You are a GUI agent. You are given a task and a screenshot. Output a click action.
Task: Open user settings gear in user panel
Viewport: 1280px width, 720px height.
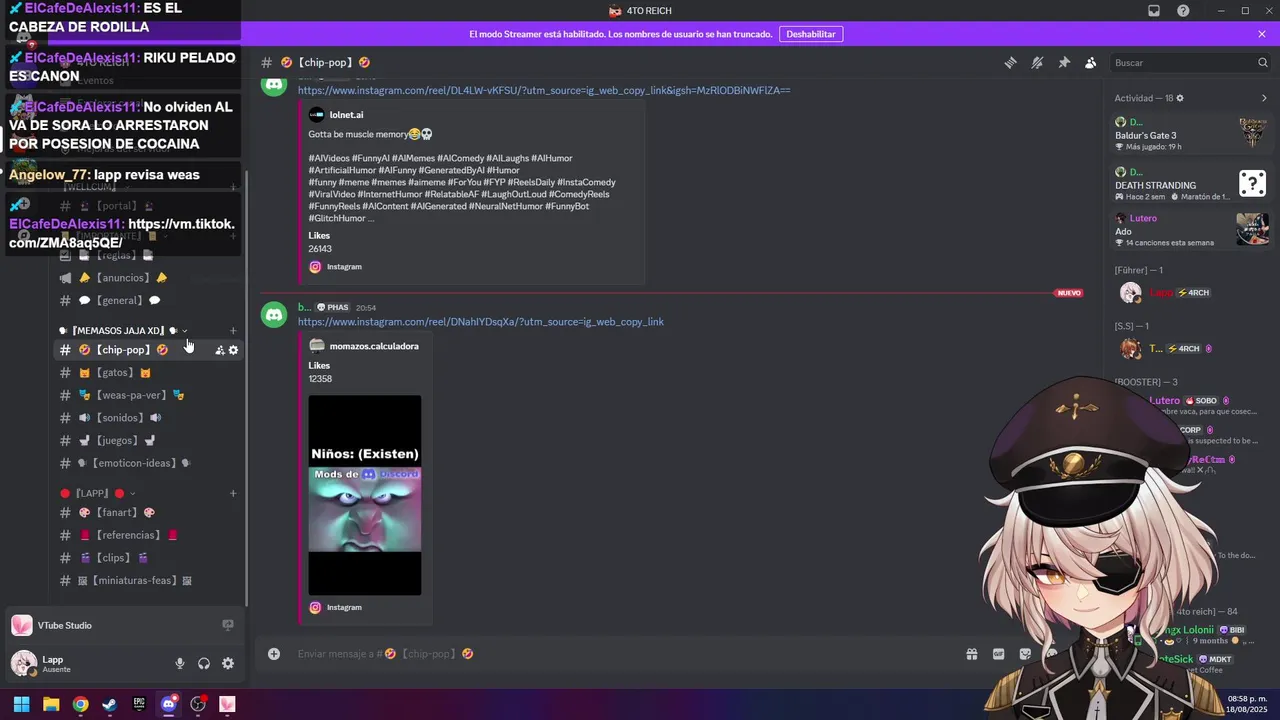(228, 663)
